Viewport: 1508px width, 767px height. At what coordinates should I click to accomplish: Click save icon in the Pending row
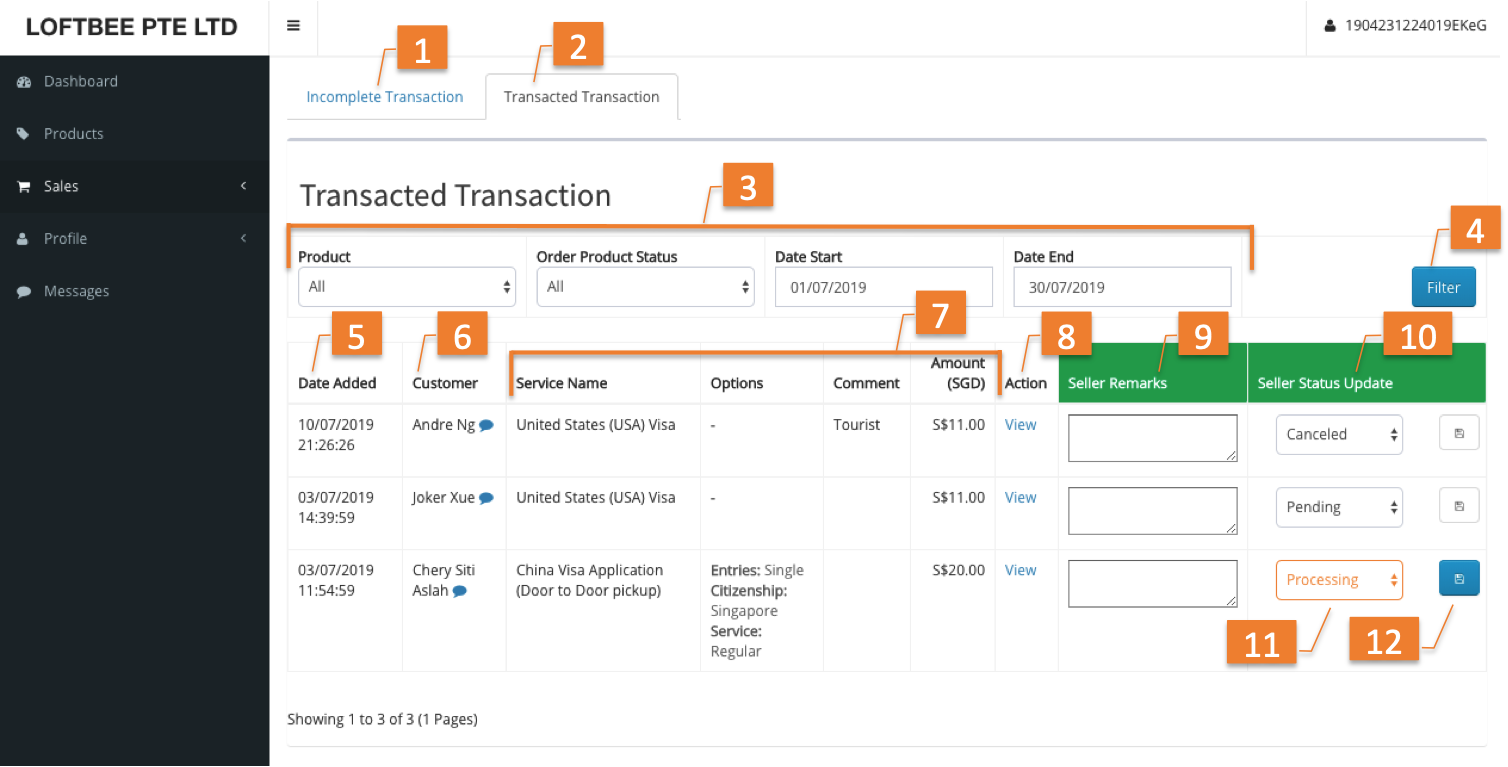(x=1459, y=506)
